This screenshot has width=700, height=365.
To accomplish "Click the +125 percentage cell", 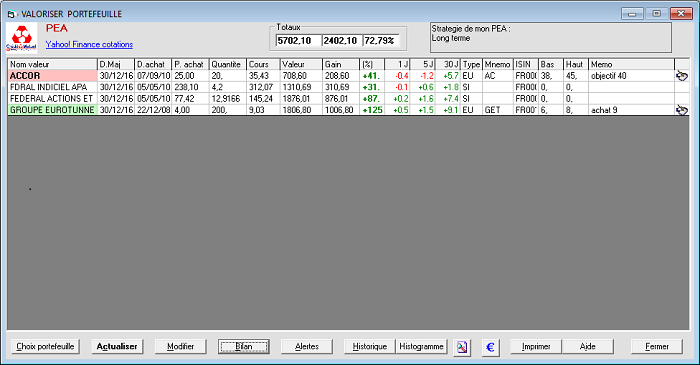I will click(x=372, y=110).
